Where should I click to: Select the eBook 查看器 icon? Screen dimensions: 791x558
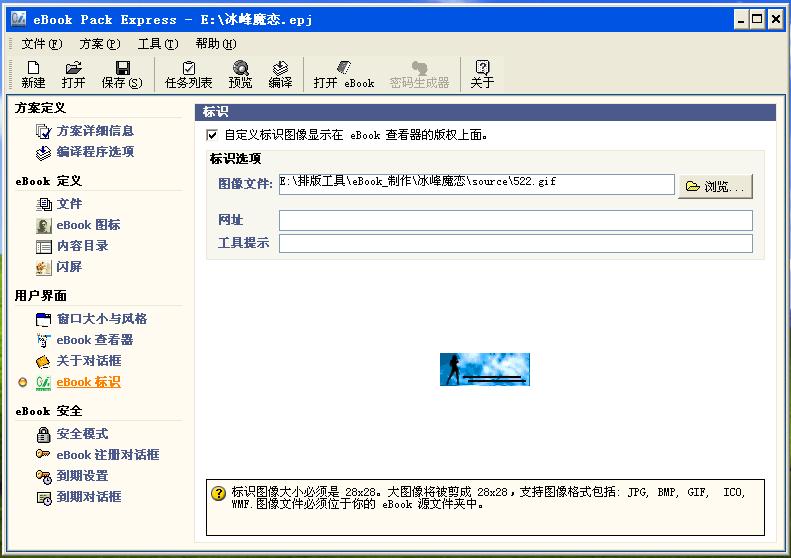click(x=44, y=341)
